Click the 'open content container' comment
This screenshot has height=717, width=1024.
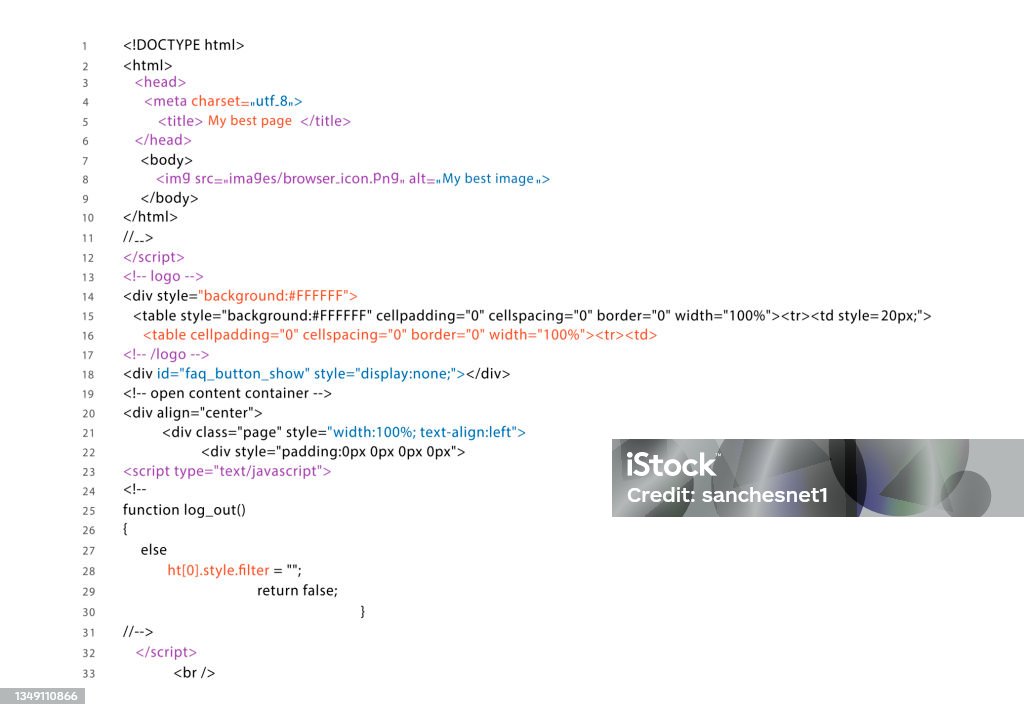click(x=227, y=393)
